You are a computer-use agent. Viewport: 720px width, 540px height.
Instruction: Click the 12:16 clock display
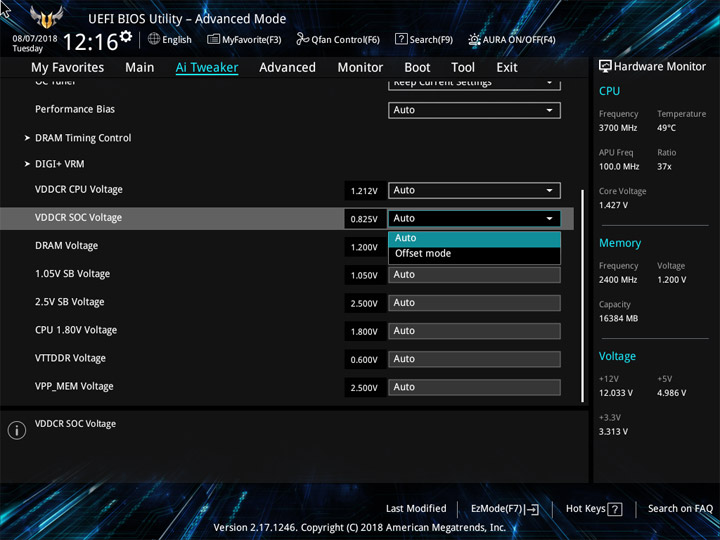90,42
